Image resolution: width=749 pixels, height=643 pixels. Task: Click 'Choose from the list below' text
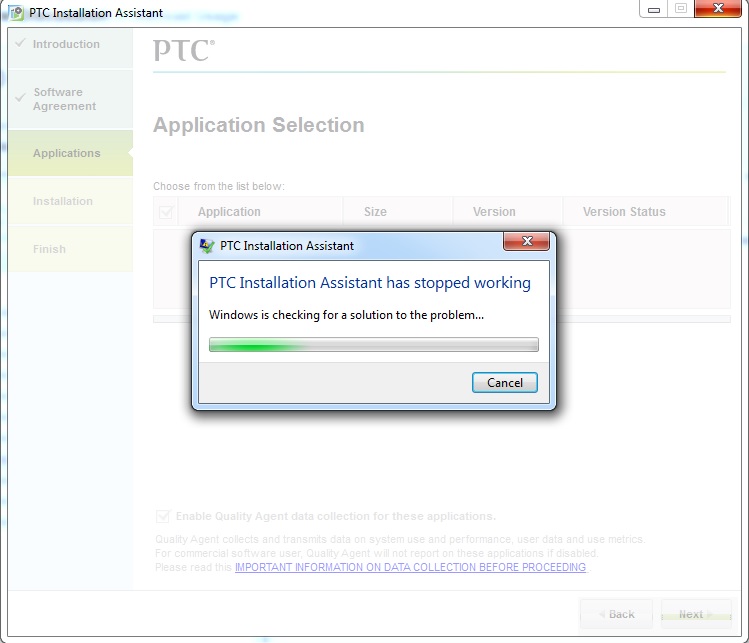[219, 186]
